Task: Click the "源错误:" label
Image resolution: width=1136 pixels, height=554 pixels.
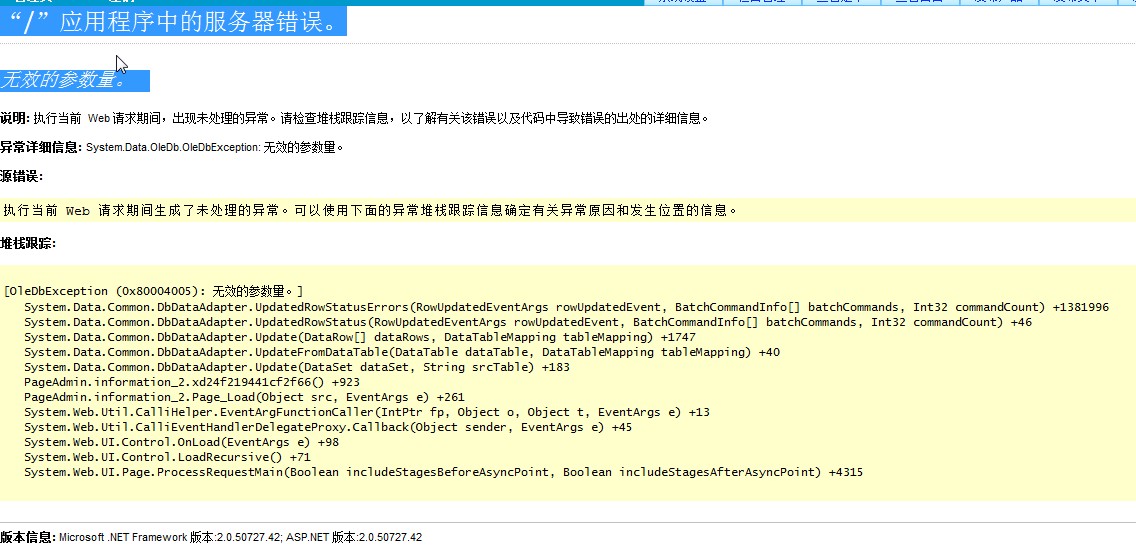Action: tap(21, 177)
